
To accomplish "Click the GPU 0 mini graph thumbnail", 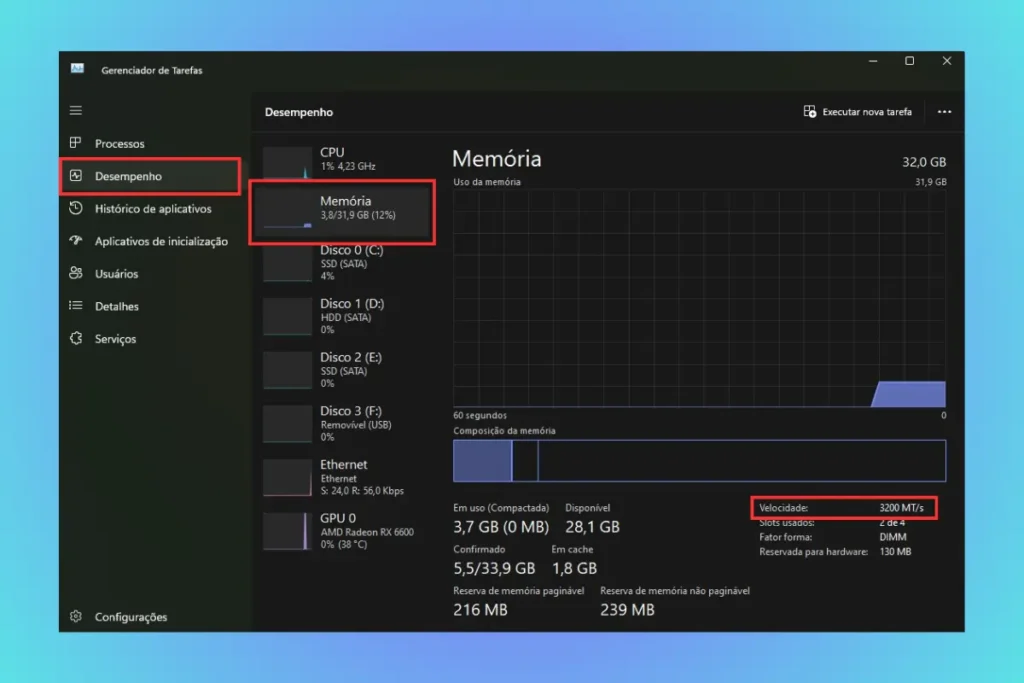I will [287, 531].
